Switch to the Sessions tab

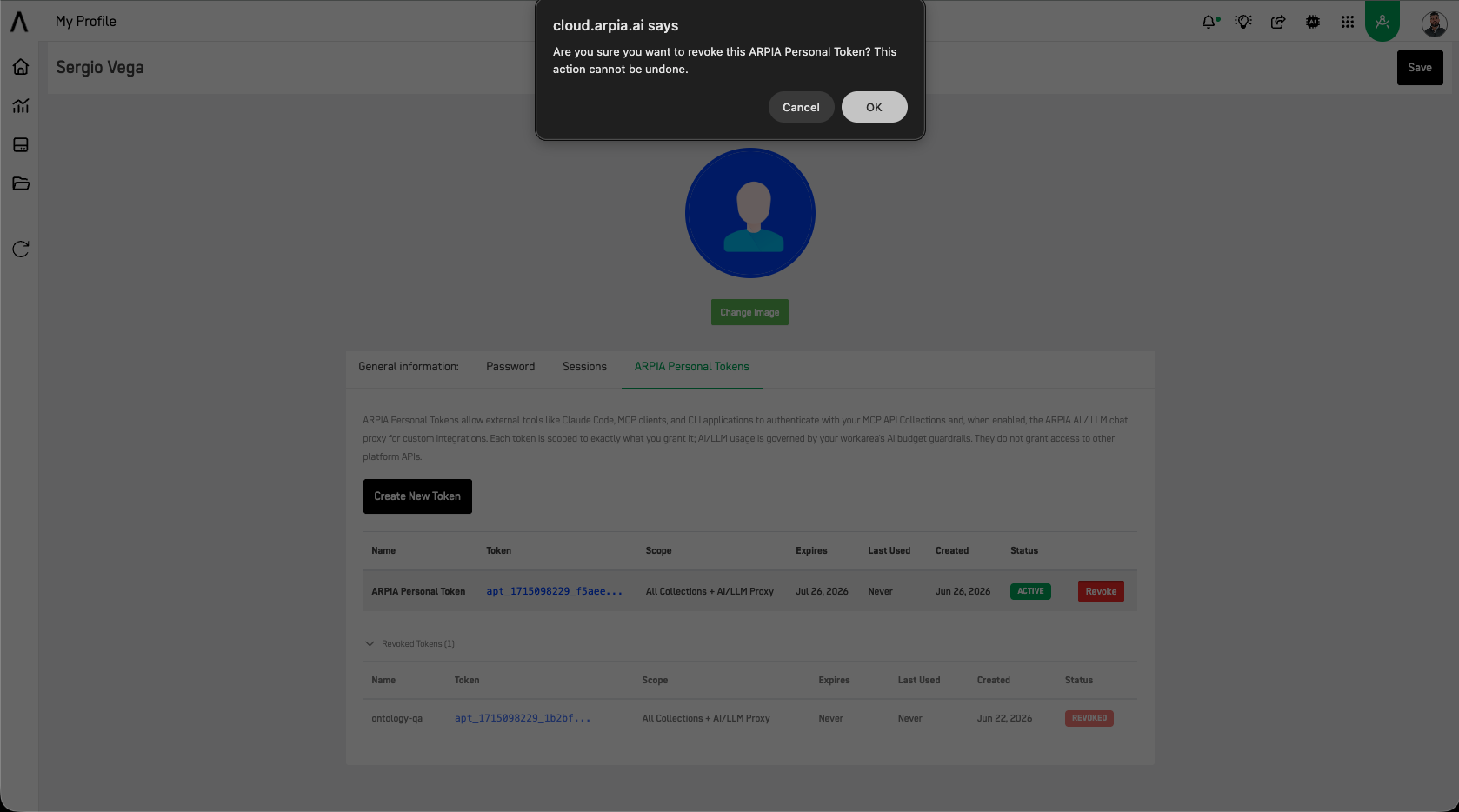584,367
